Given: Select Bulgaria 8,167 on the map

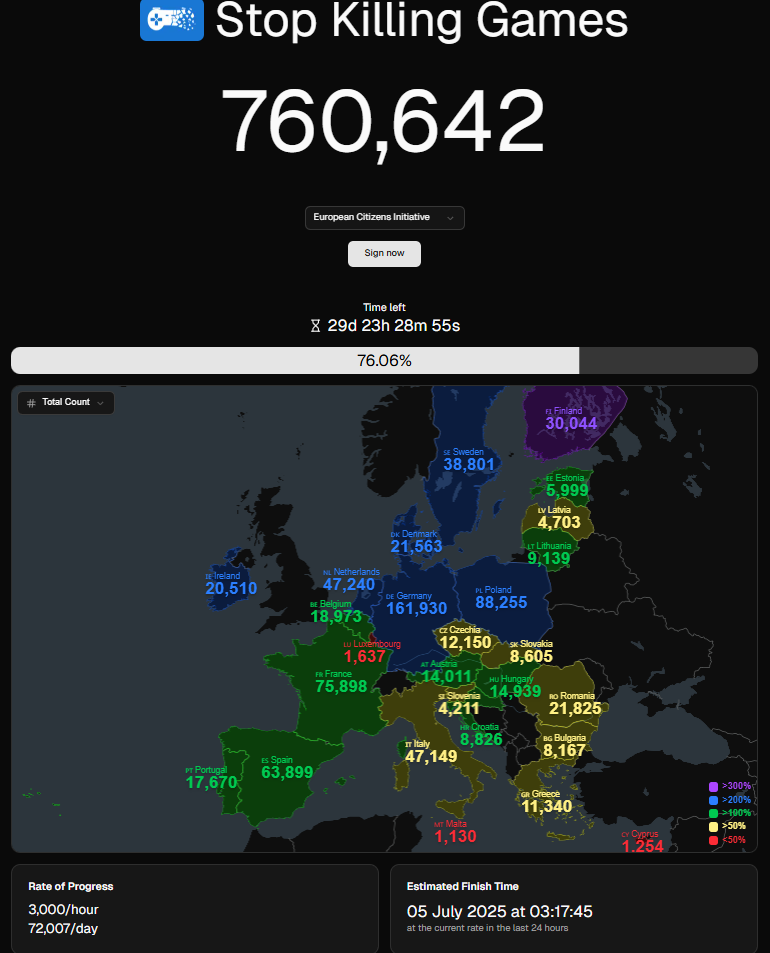Looking at the screenshot, I should [x=564, y=745].
